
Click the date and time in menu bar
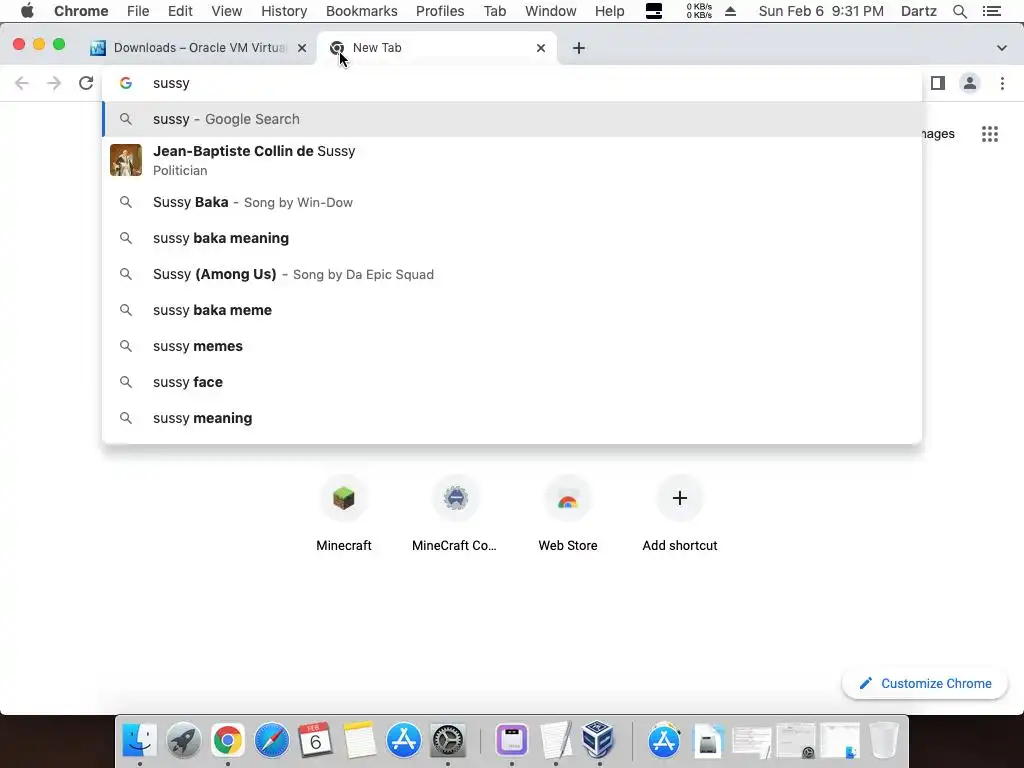pos(821,11)
